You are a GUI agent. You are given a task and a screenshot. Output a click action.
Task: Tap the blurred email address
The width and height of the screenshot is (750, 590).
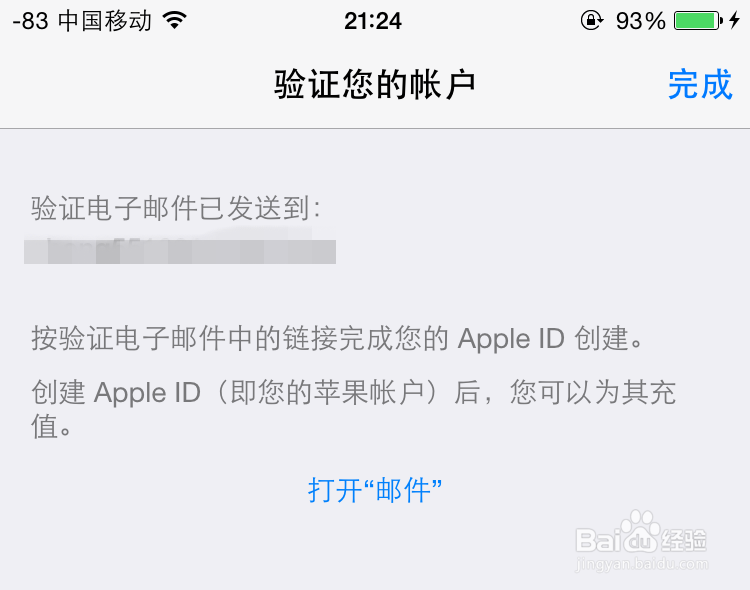180,250
